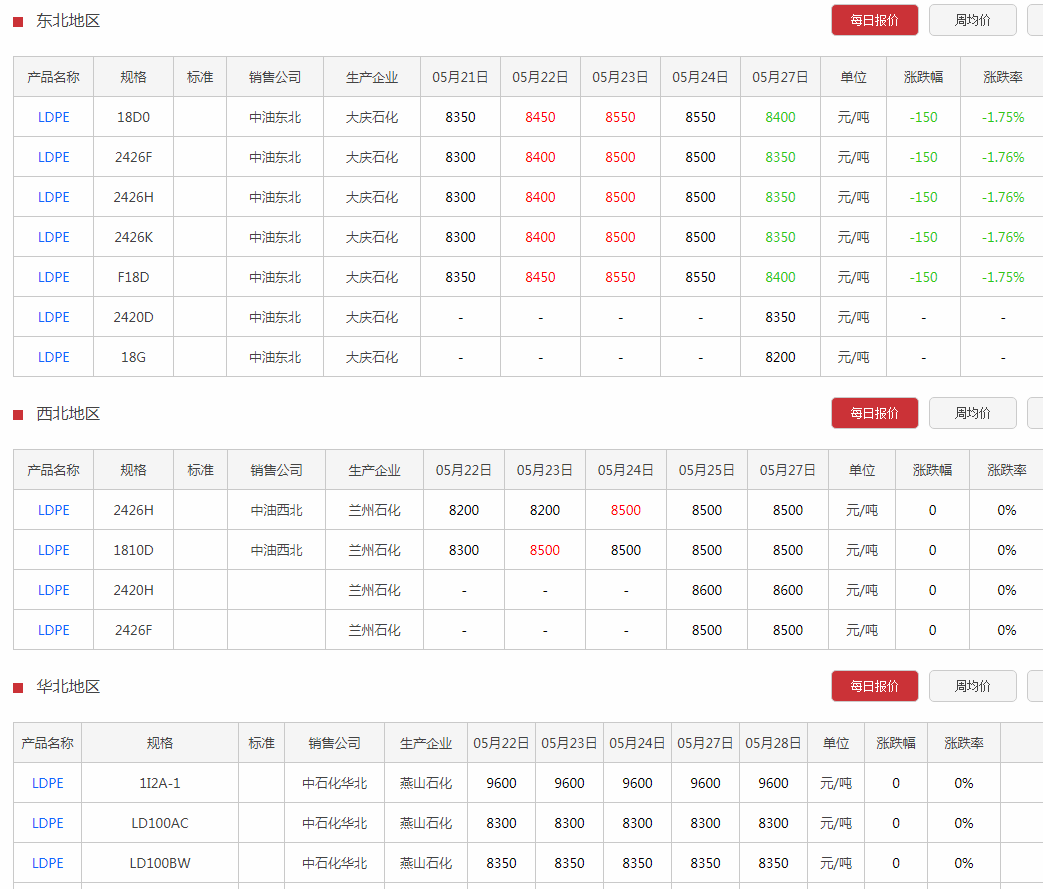
Task: Click 元/吨 unit in 2420D row
Action: [853, 317]
